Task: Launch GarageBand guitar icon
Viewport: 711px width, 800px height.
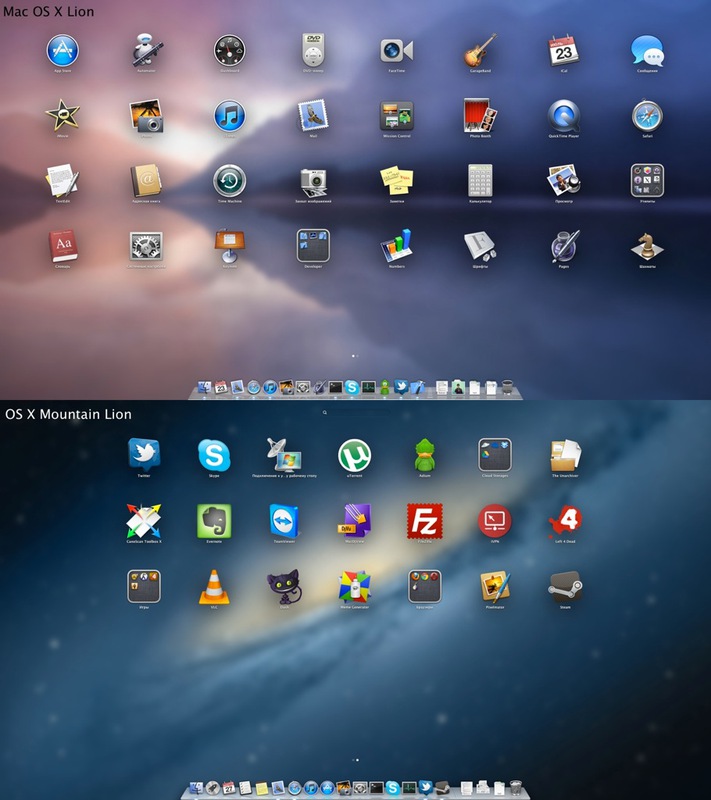Action: point(480,51)
